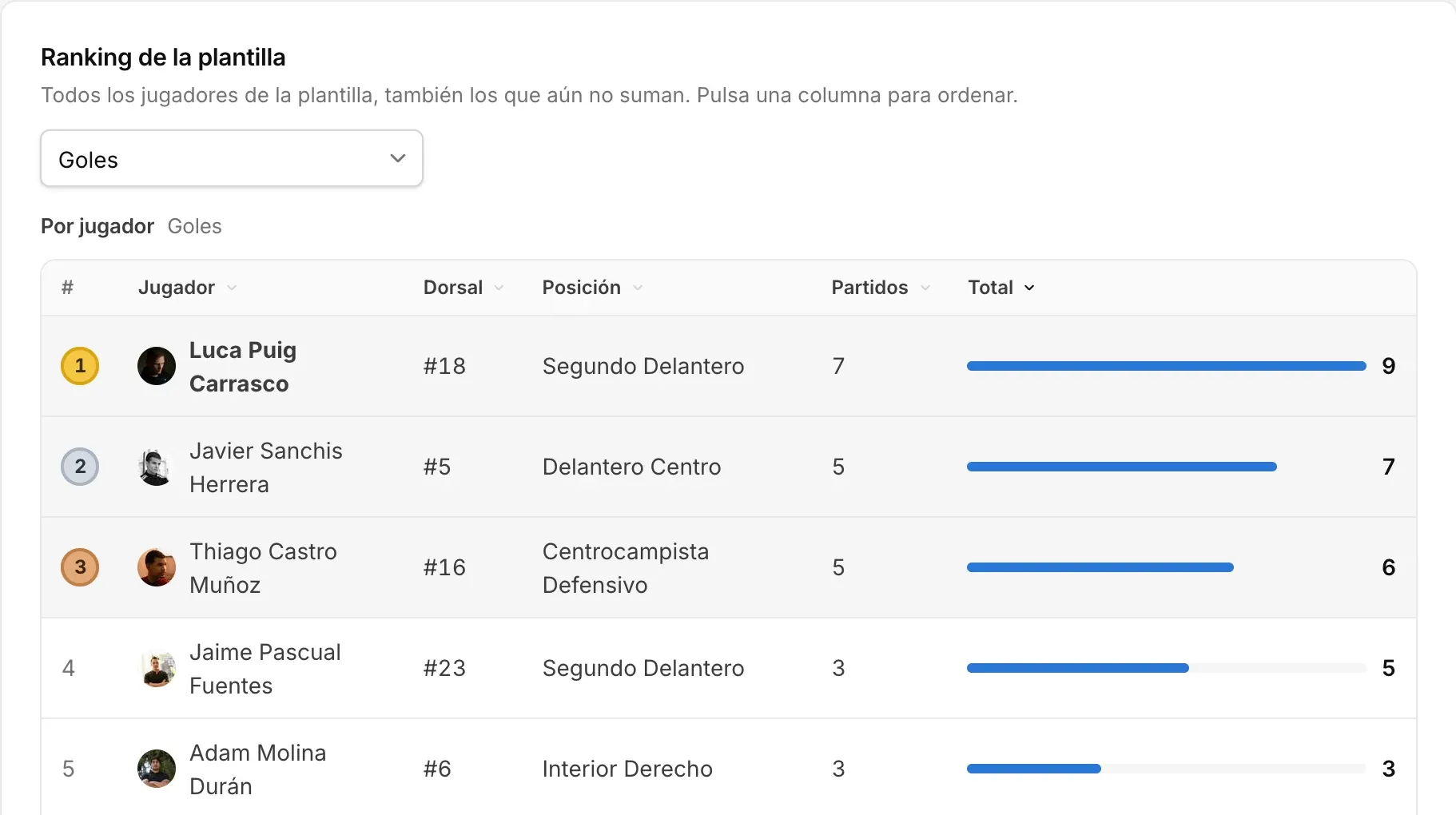Image resolution: width=1456 pixels, height=815 pixels.
Task: Click dorsal #18 cell
Action: (444, 366)
